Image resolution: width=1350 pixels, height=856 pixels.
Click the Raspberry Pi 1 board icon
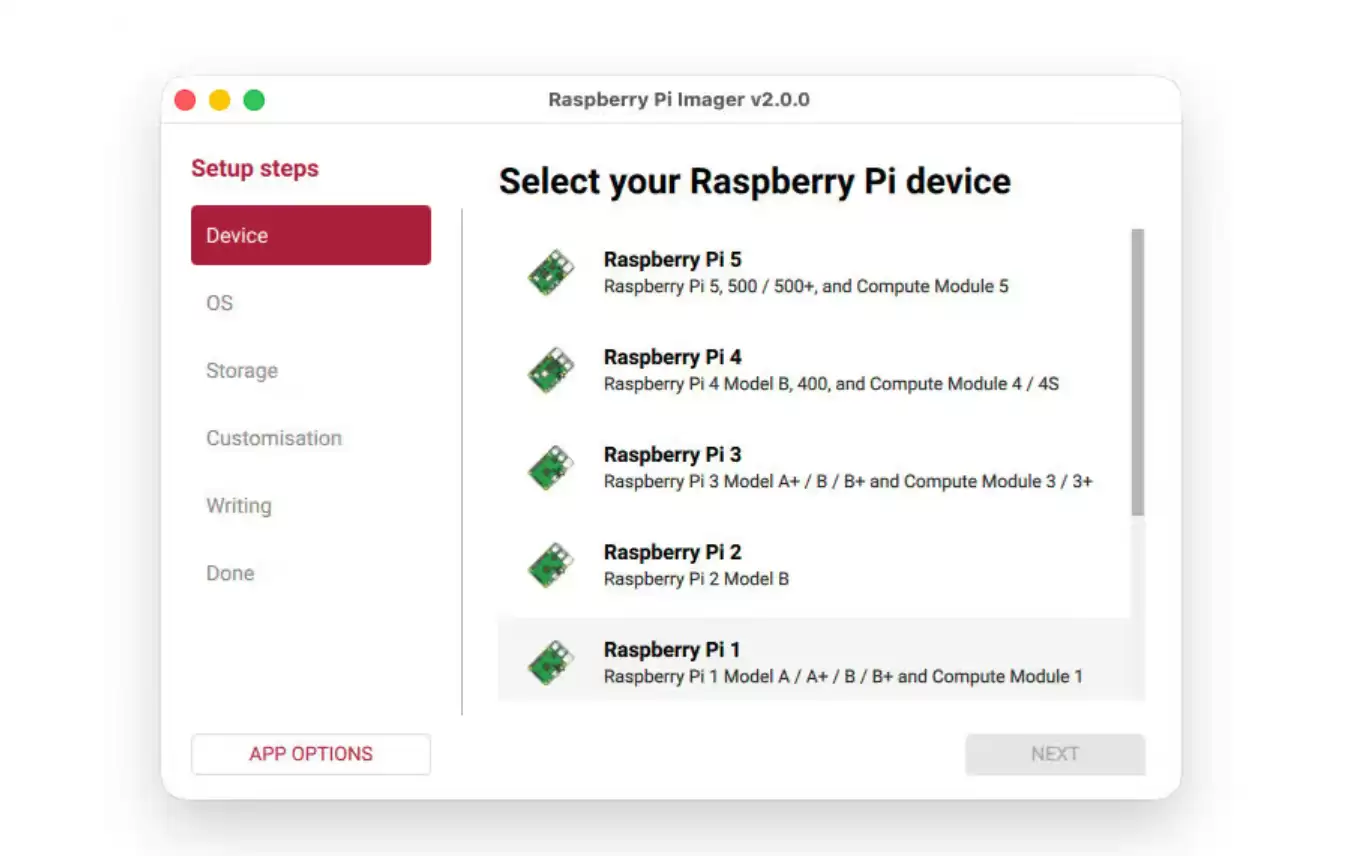pos(551,661)
